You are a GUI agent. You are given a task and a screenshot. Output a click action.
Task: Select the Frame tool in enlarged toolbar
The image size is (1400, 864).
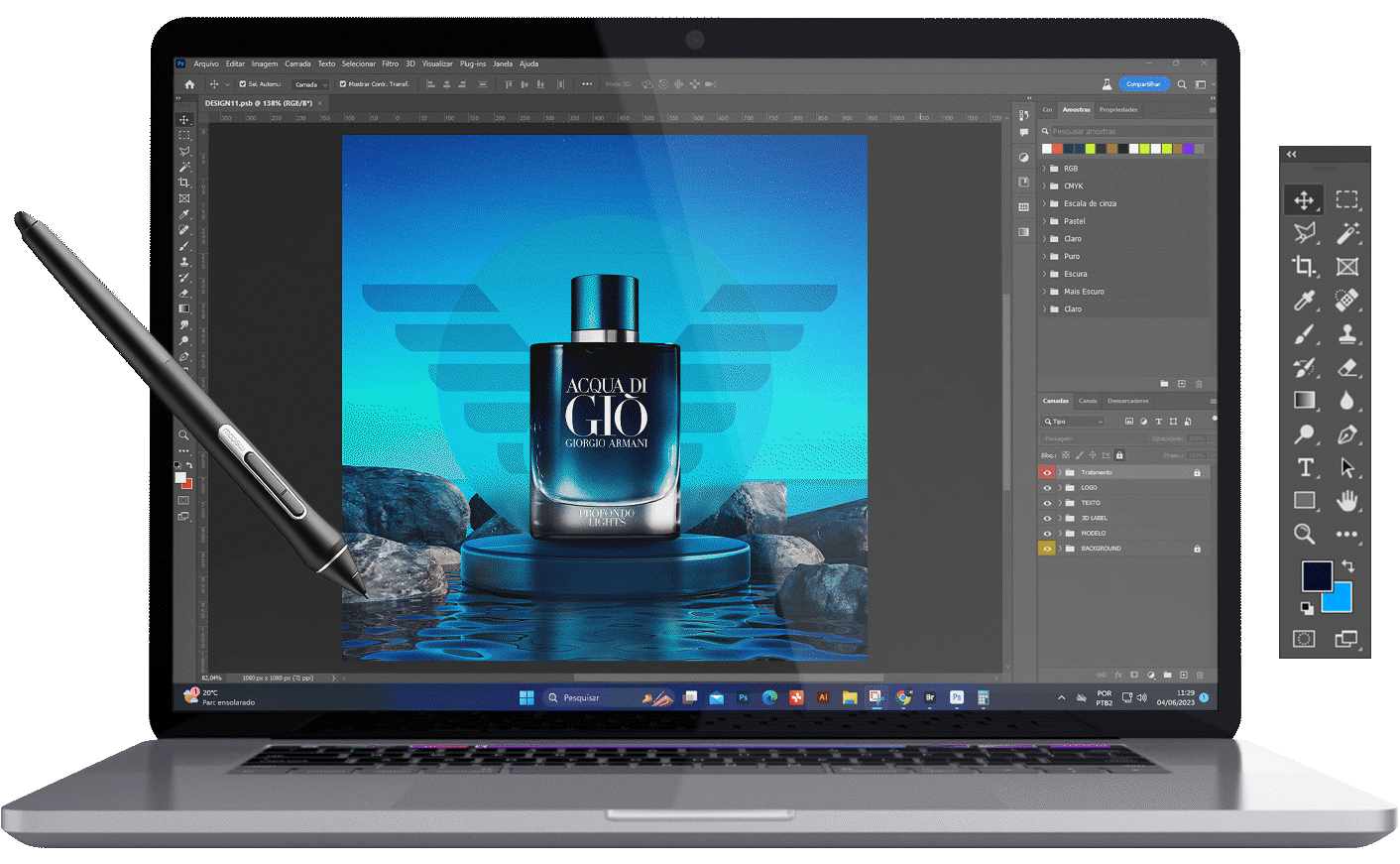pyautogui.click(x=1346, y=266)
